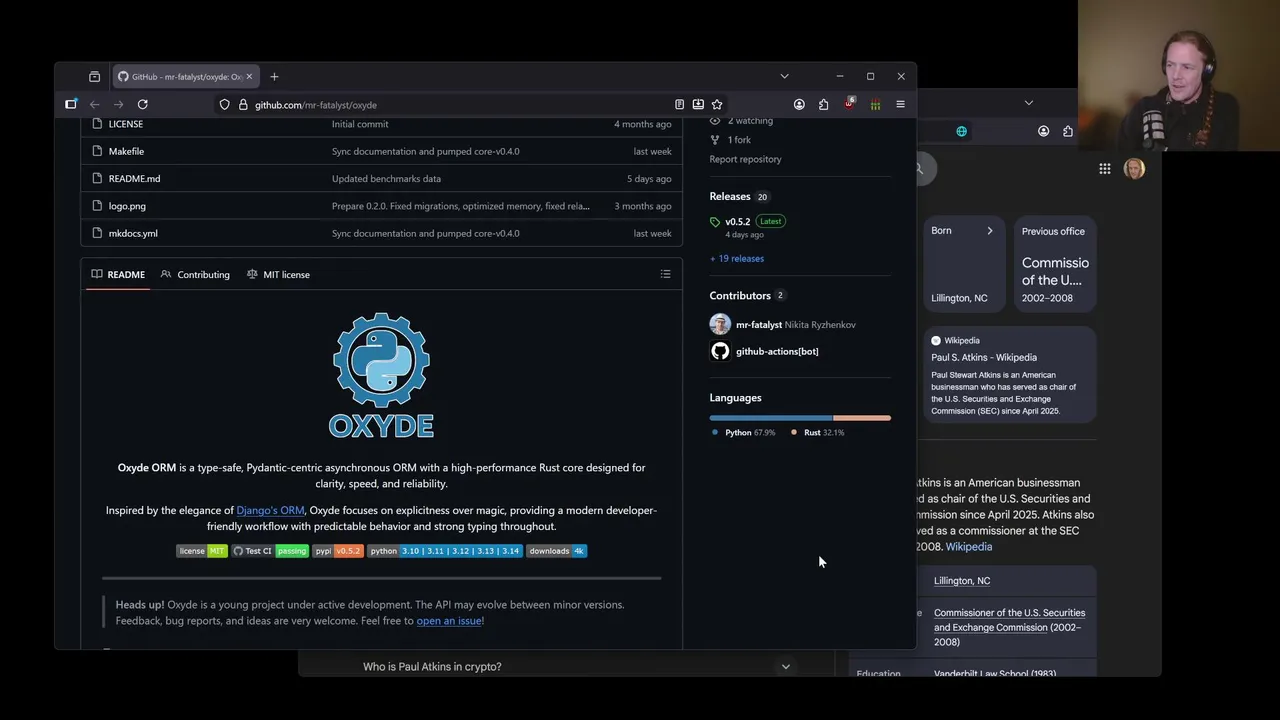
Task: List all tabs dropdown in background browser
Action: coord(1028,102)
